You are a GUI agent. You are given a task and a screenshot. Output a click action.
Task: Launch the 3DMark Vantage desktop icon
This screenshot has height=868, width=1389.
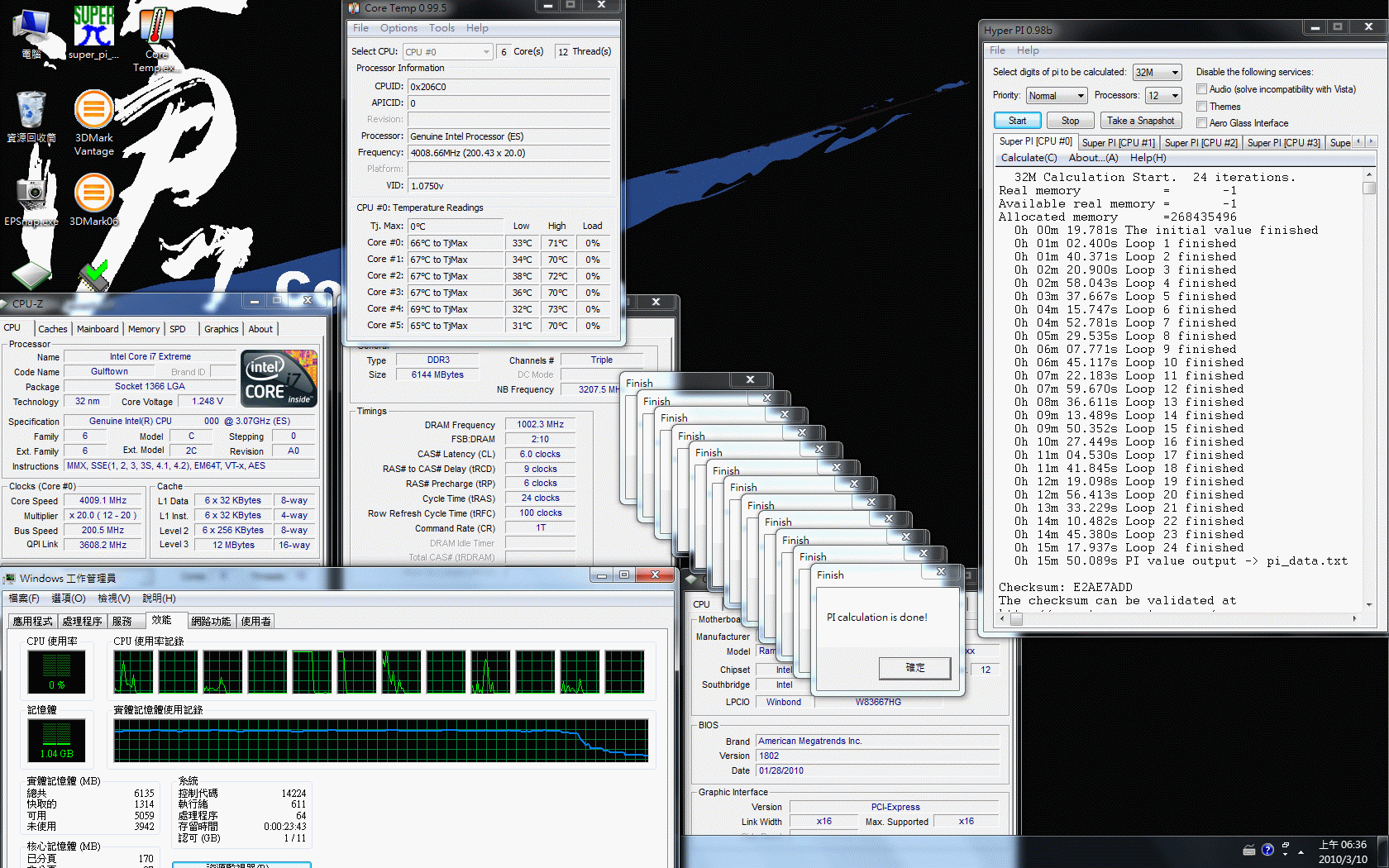pos(93,122)
